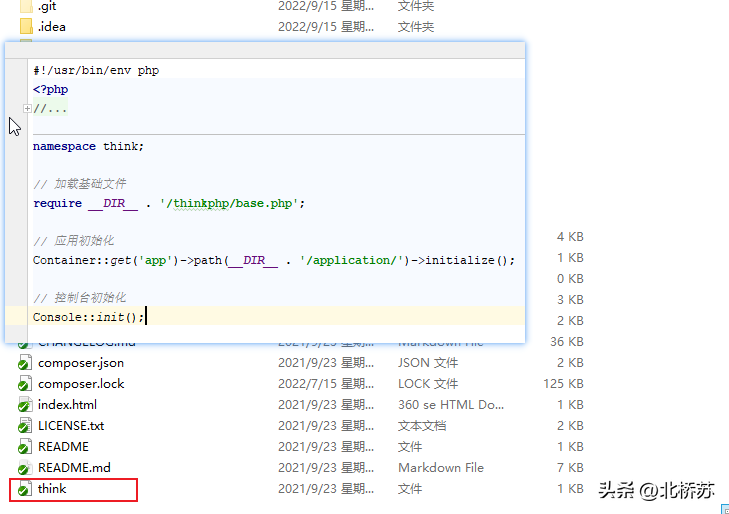The width and height of the screenshot is (729, 514).
Task: Click the LOCK 文件 type cell
Action: click(428, 384)
